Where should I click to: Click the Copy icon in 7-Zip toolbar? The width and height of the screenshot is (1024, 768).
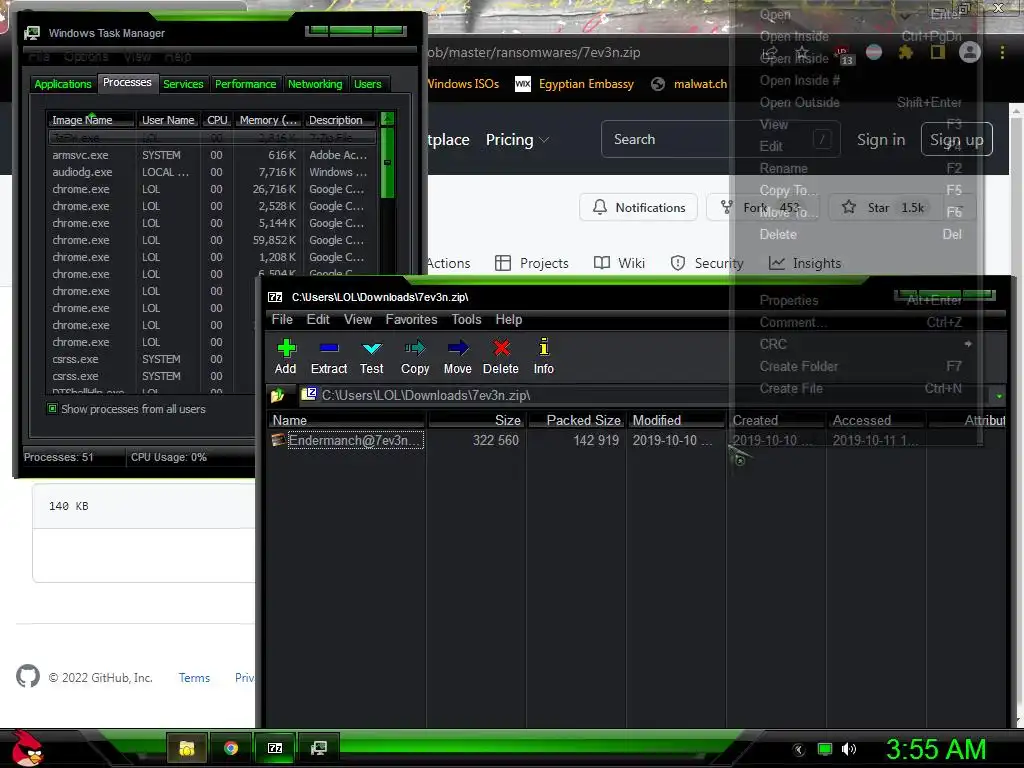415,356
